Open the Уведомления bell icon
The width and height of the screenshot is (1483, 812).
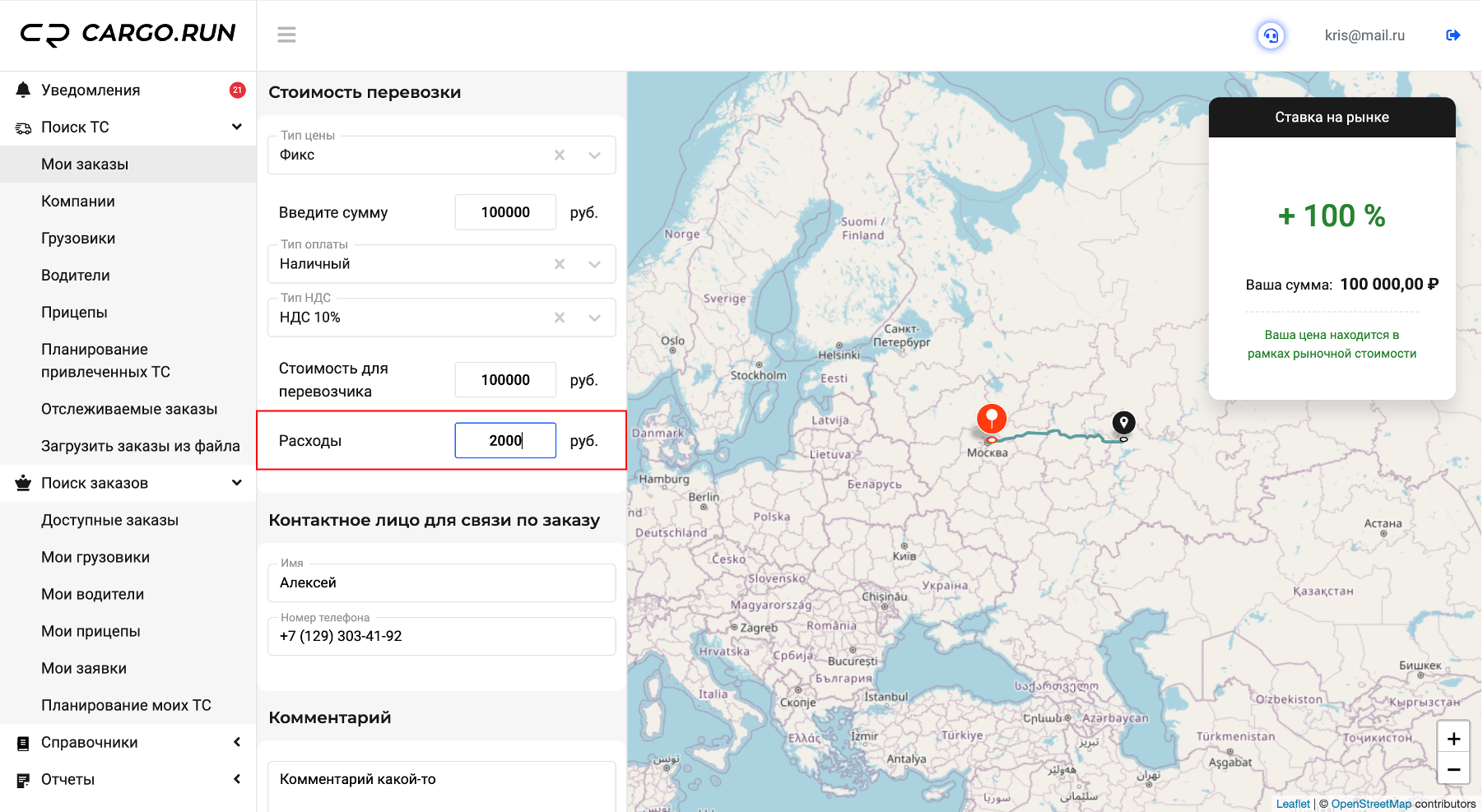pyautogui.click(x=23, y=90)
